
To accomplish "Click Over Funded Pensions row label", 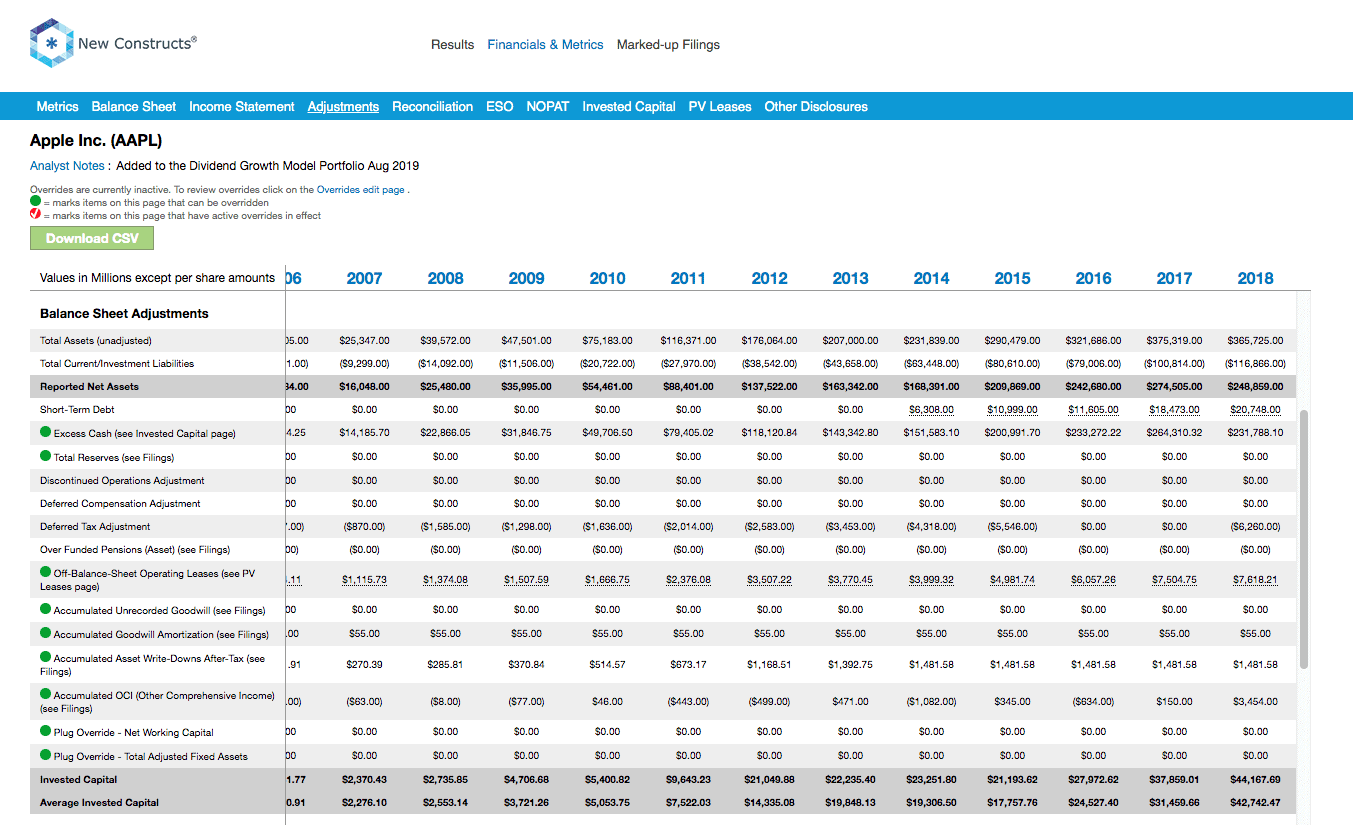I will click(135, 550).
